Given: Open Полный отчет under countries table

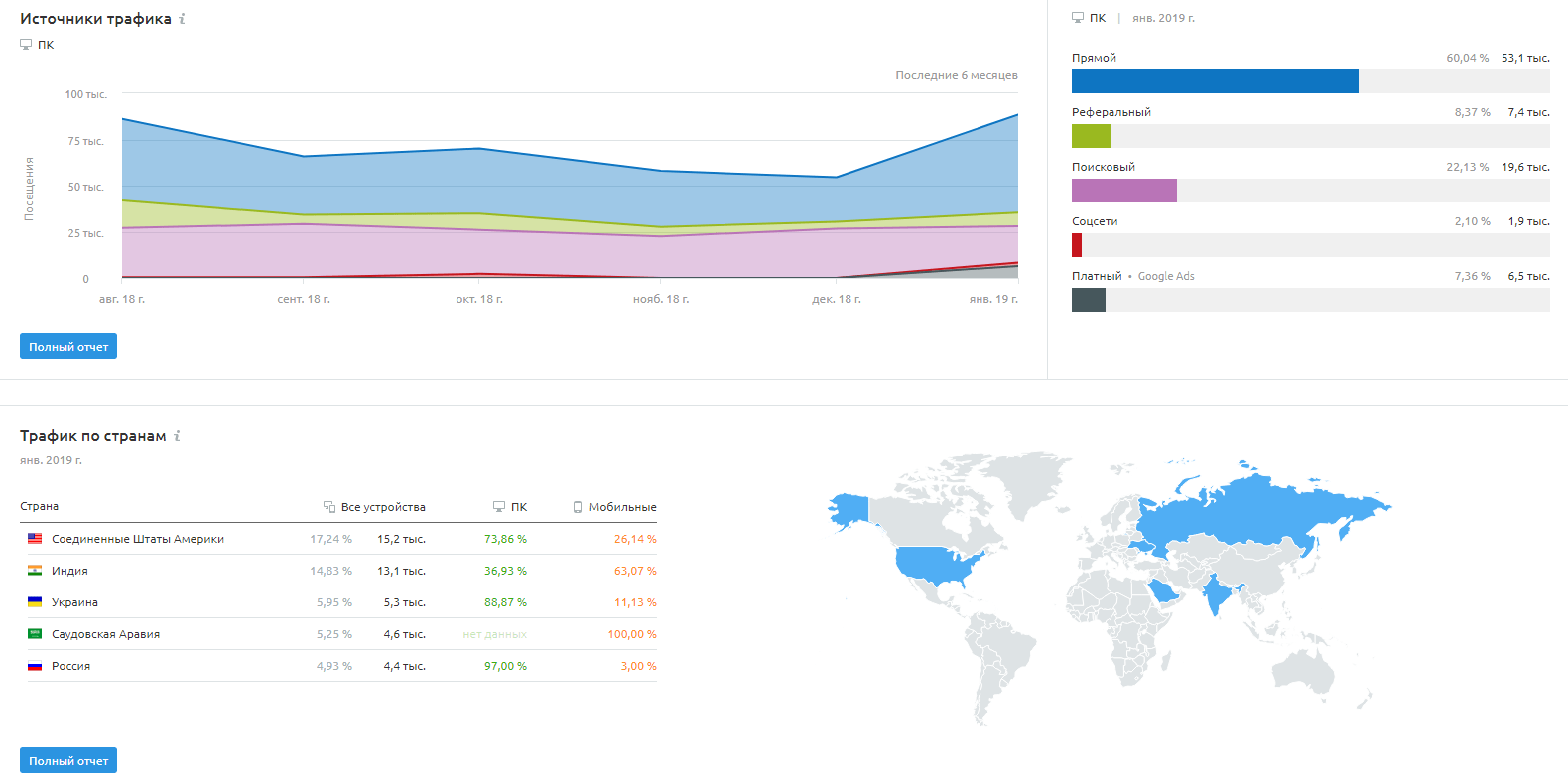Looking at the screenshot, I should [68, 760].
